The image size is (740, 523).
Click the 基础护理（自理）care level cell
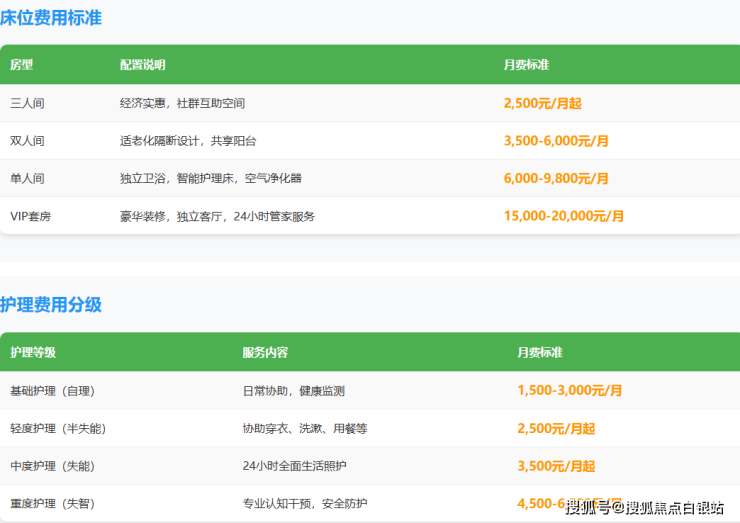coord(52,391)
